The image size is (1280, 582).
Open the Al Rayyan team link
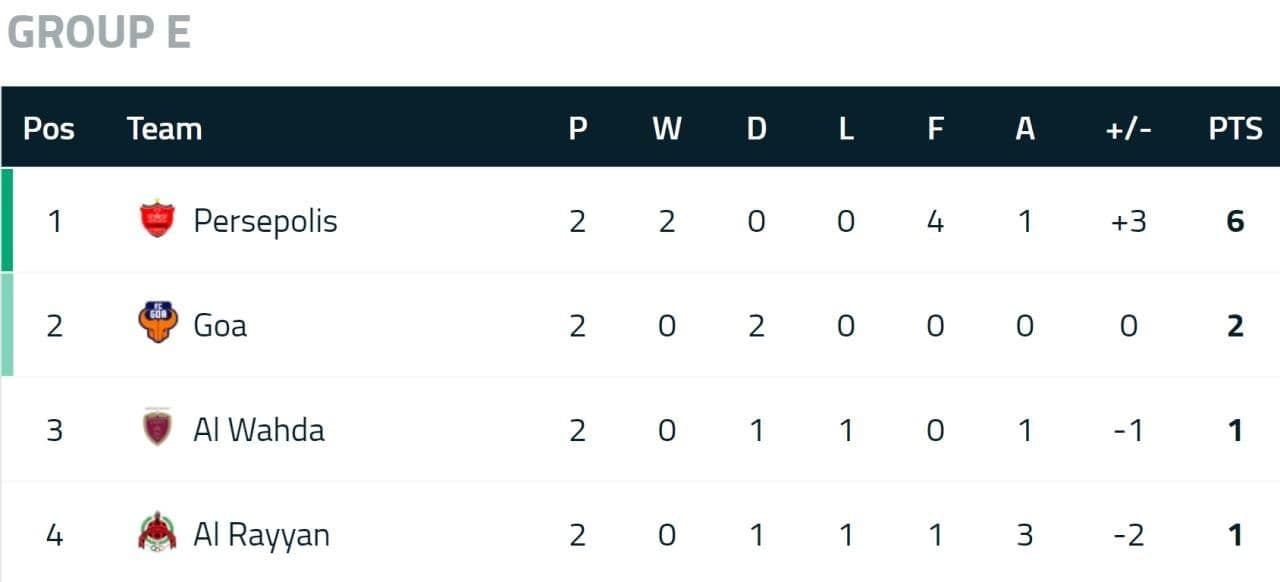tap(261, 535)
